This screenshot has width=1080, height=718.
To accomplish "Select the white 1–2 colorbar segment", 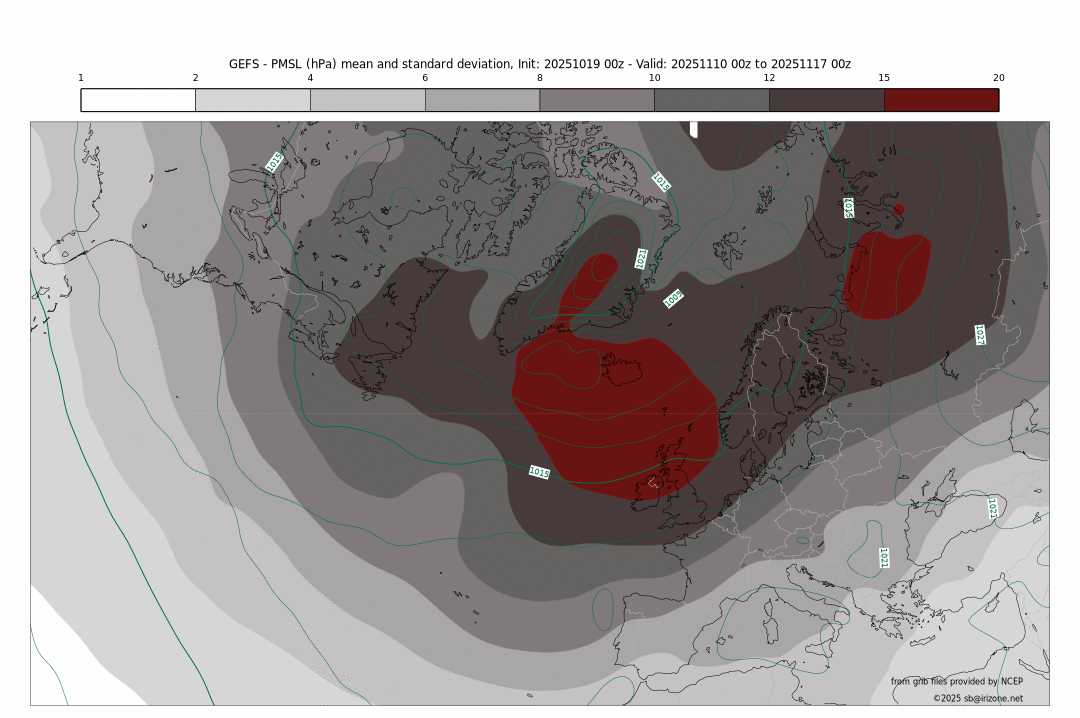I will [x=138, y=100].
